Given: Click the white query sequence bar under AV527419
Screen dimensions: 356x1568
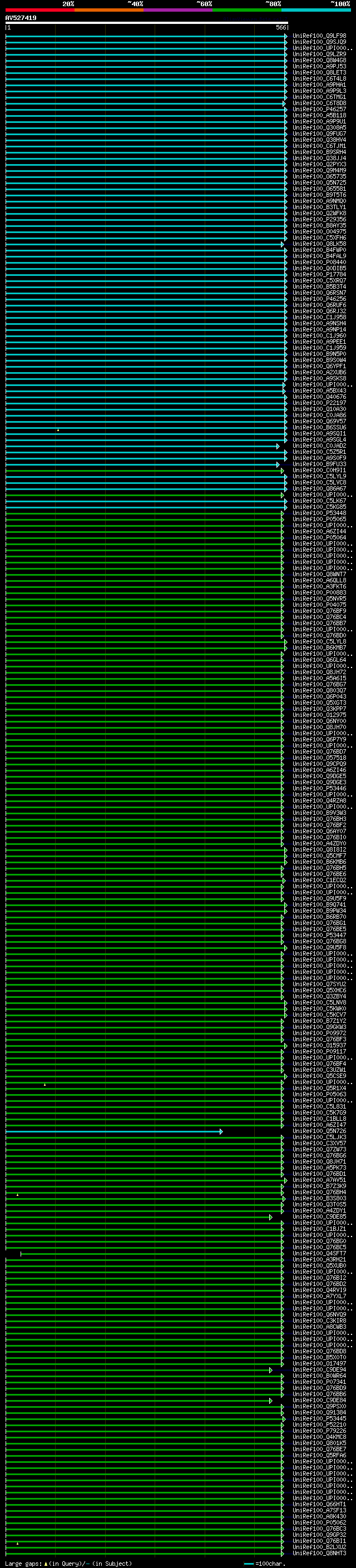Looking at the screenshot, I should (147, 22).
